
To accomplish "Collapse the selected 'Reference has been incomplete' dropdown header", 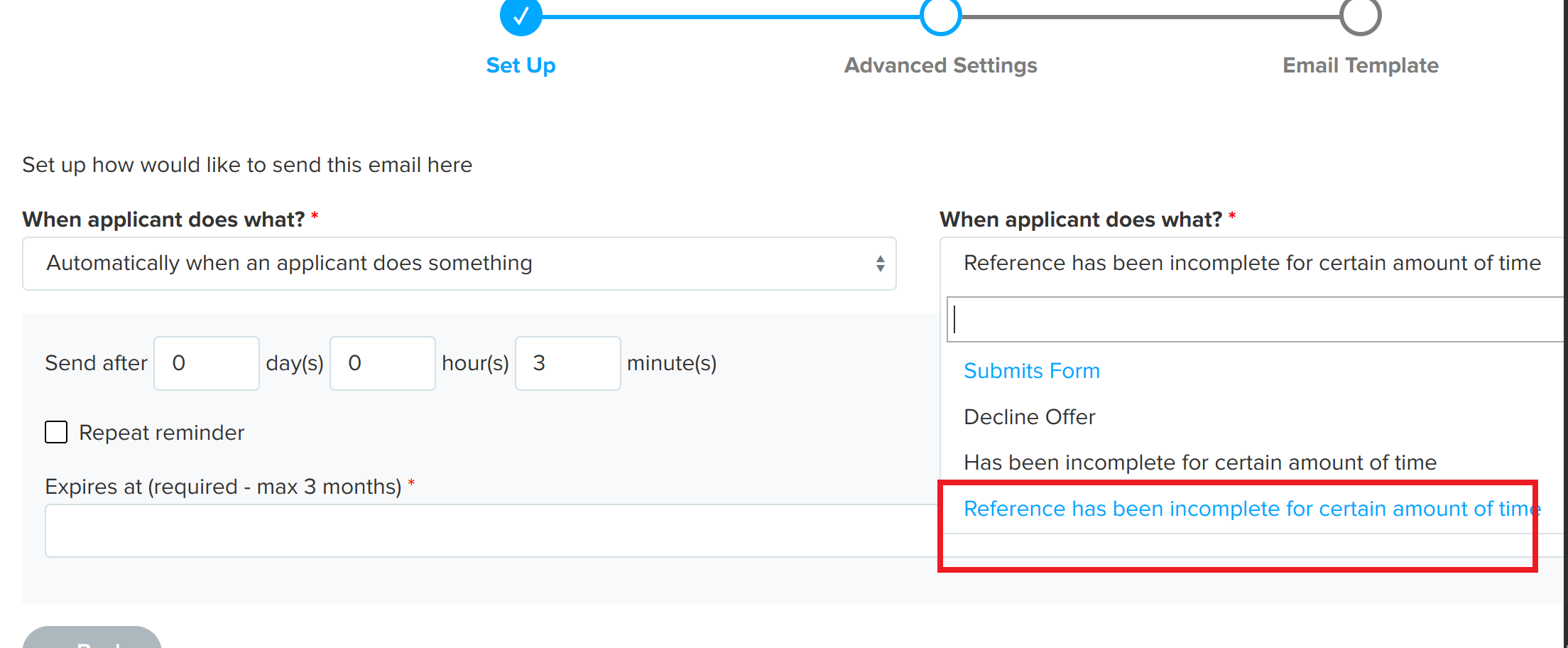I will point(1251,264).
